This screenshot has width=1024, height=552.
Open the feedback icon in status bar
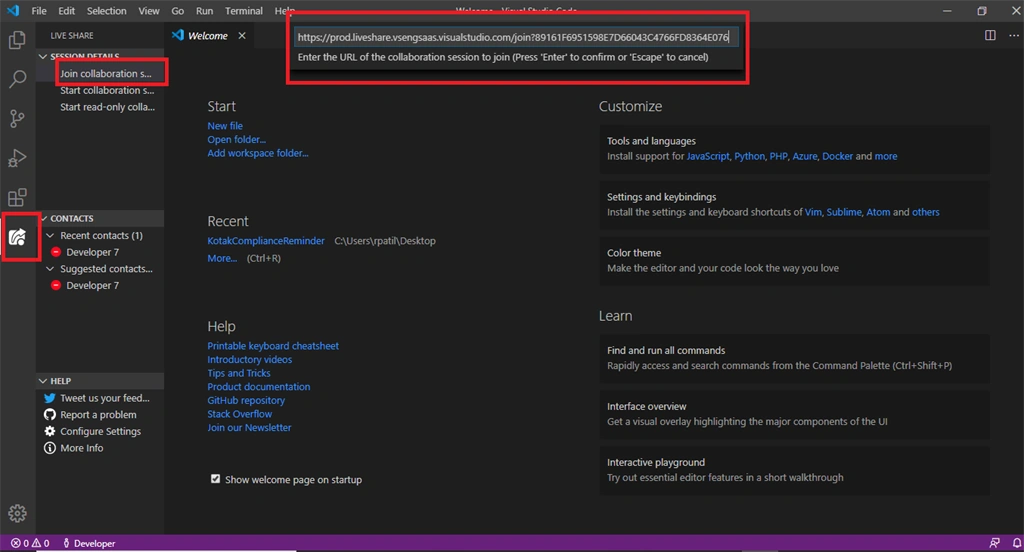tap(995, 543)
